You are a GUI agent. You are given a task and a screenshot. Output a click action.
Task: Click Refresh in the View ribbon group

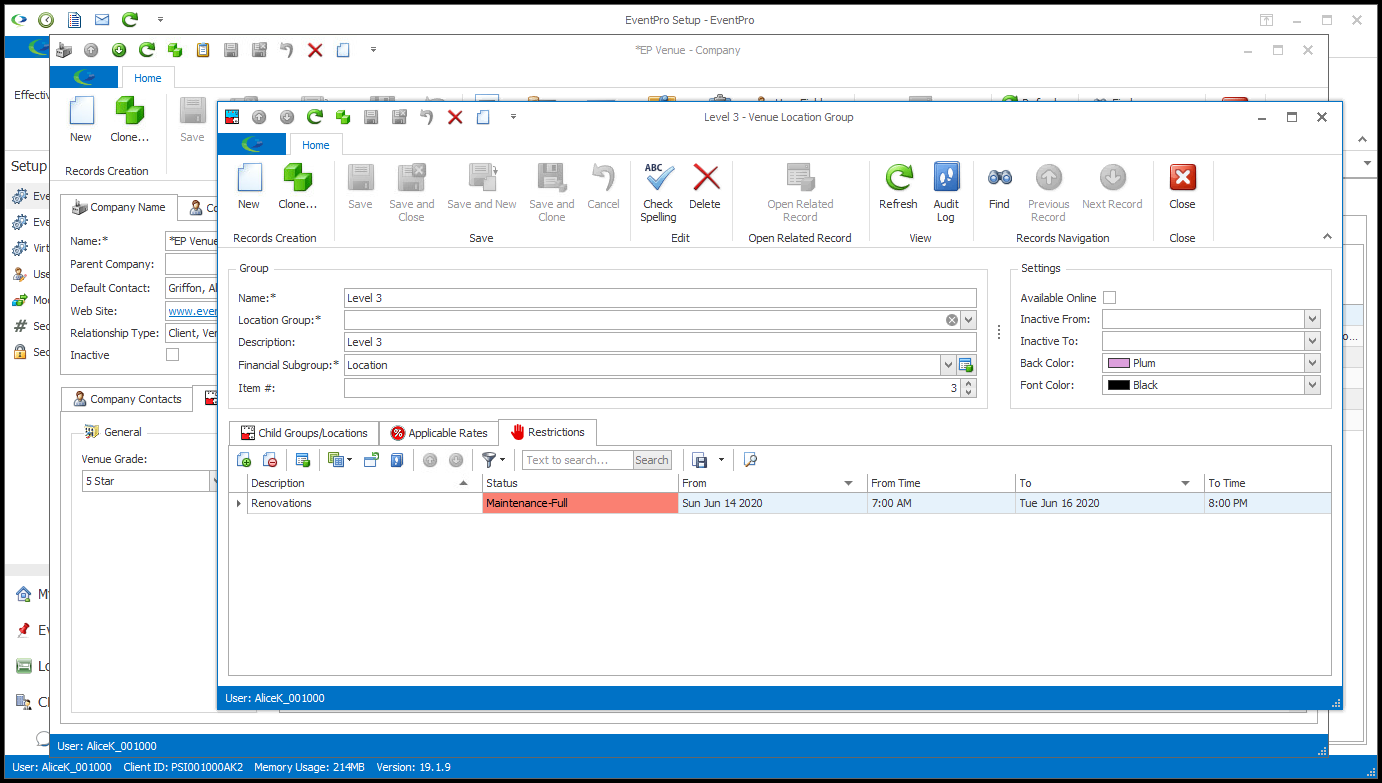[x=898, y=187]
